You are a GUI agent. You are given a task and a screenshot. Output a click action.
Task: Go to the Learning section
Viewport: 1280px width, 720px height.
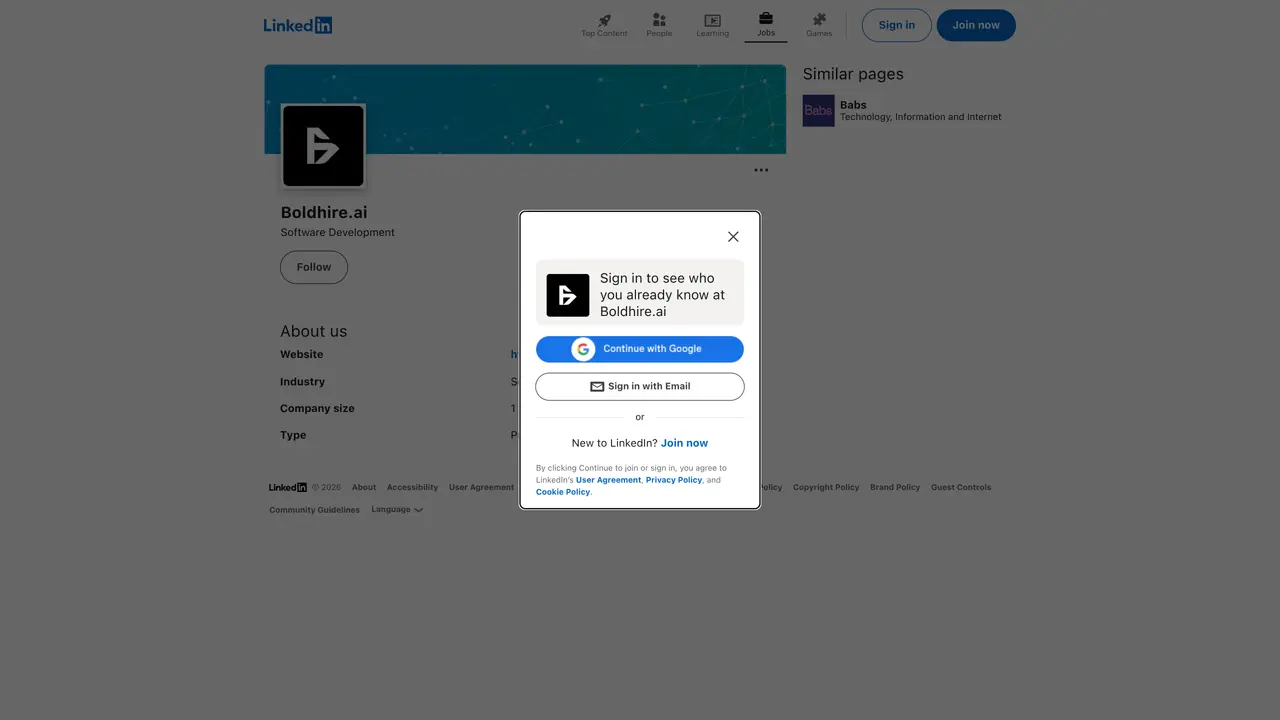[x=712, y=25]
